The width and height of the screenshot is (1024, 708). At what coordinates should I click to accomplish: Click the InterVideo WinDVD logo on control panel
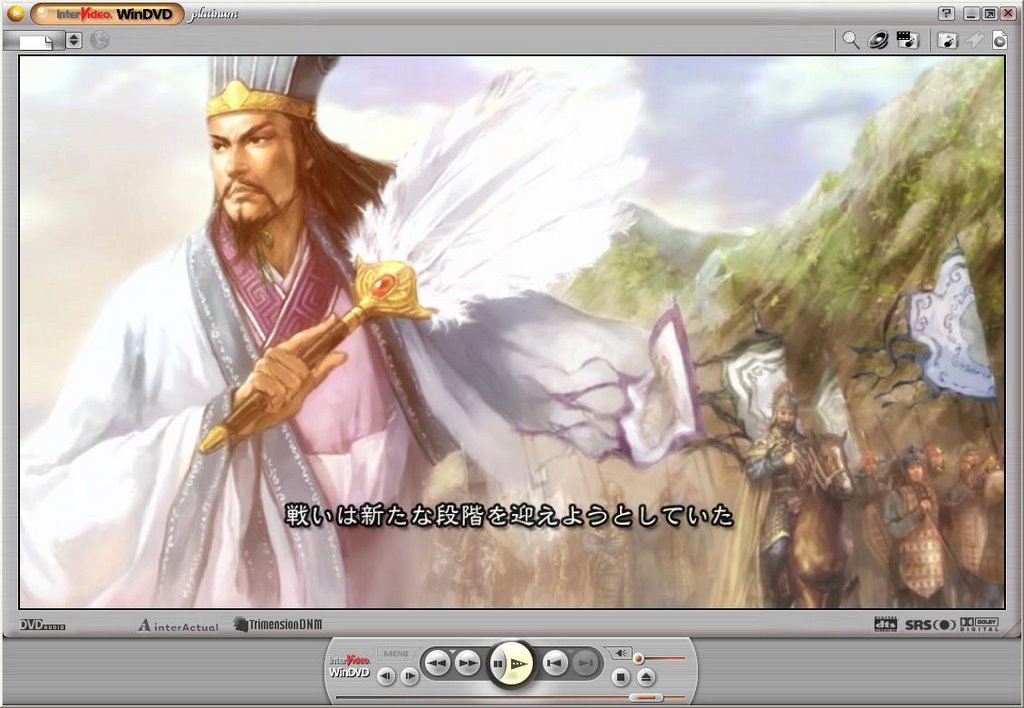click(349, 666)
